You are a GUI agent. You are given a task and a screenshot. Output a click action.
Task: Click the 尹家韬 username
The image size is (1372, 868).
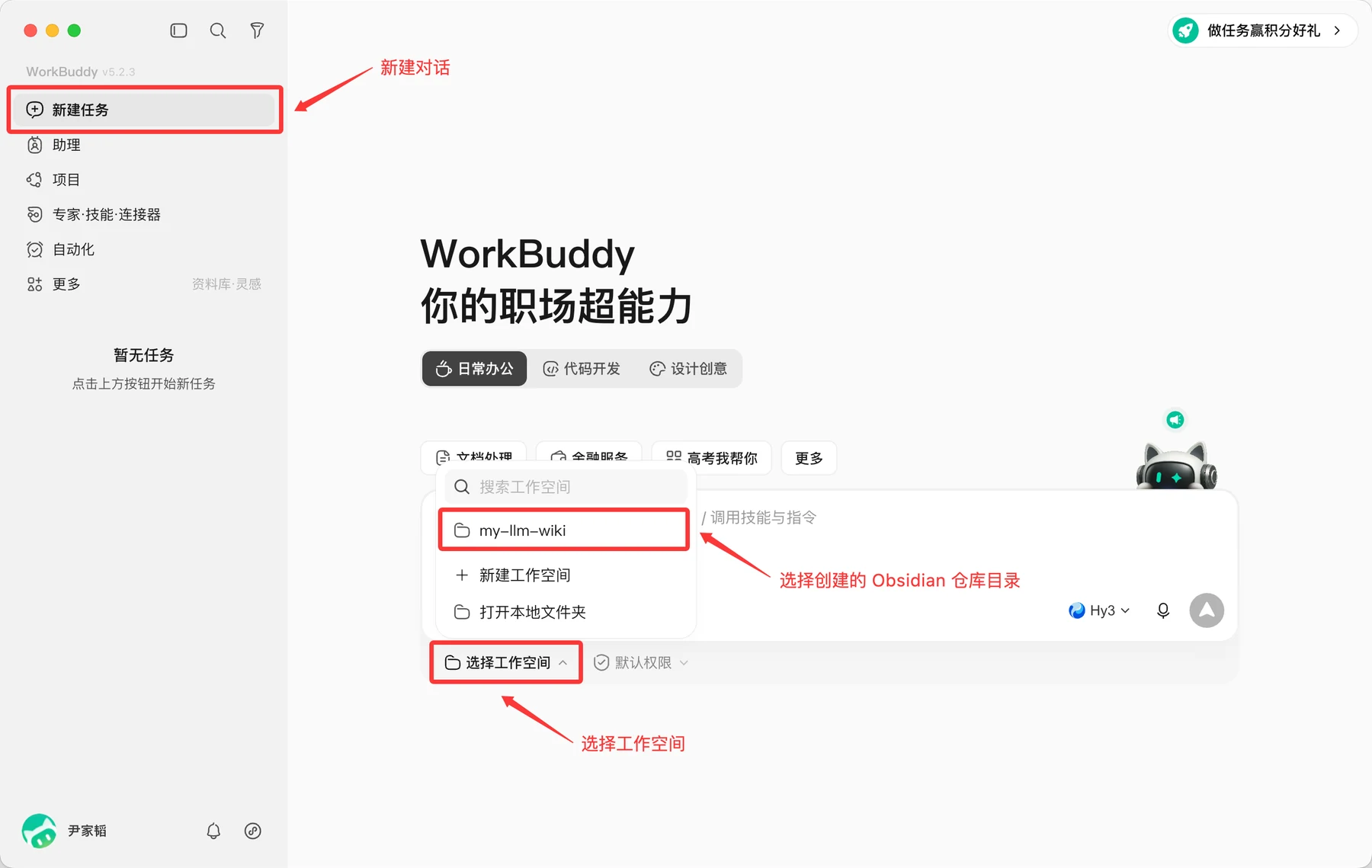click(x=87, y=831)
